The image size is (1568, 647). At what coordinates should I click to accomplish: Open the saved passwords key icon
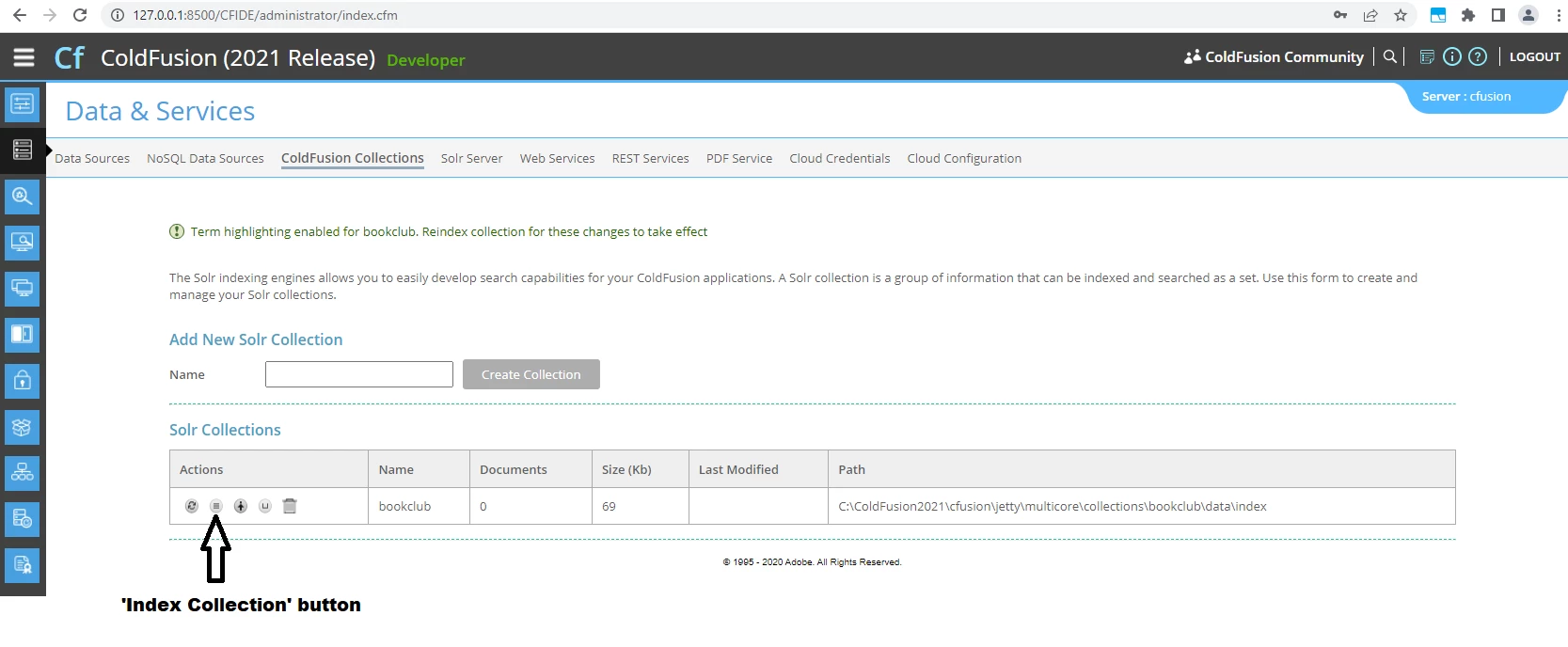[x=1340, y=15]
